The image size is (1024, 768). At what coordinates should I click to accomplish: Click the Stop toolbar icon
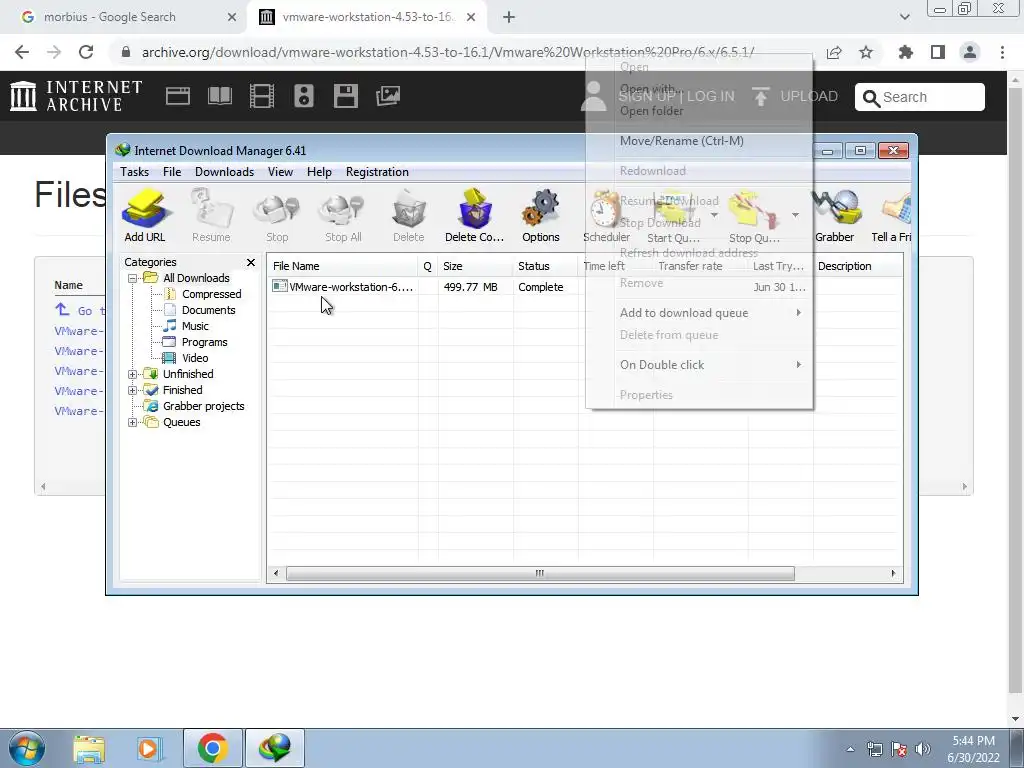tap(277, 216)
